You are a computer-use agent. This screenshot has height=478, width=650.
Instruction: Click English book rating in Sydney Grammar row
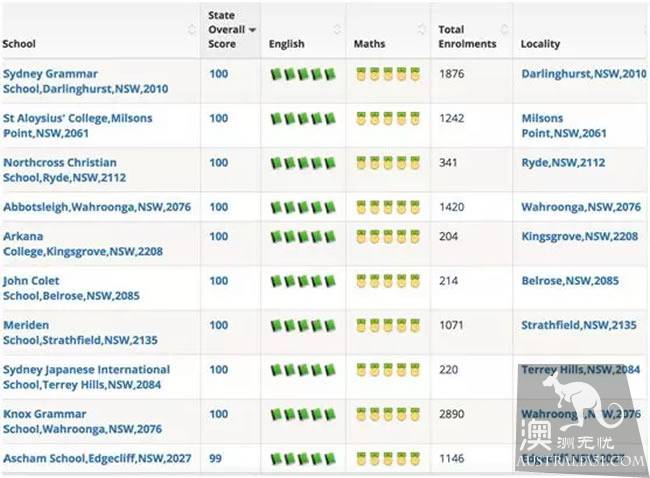coord(303,75)
